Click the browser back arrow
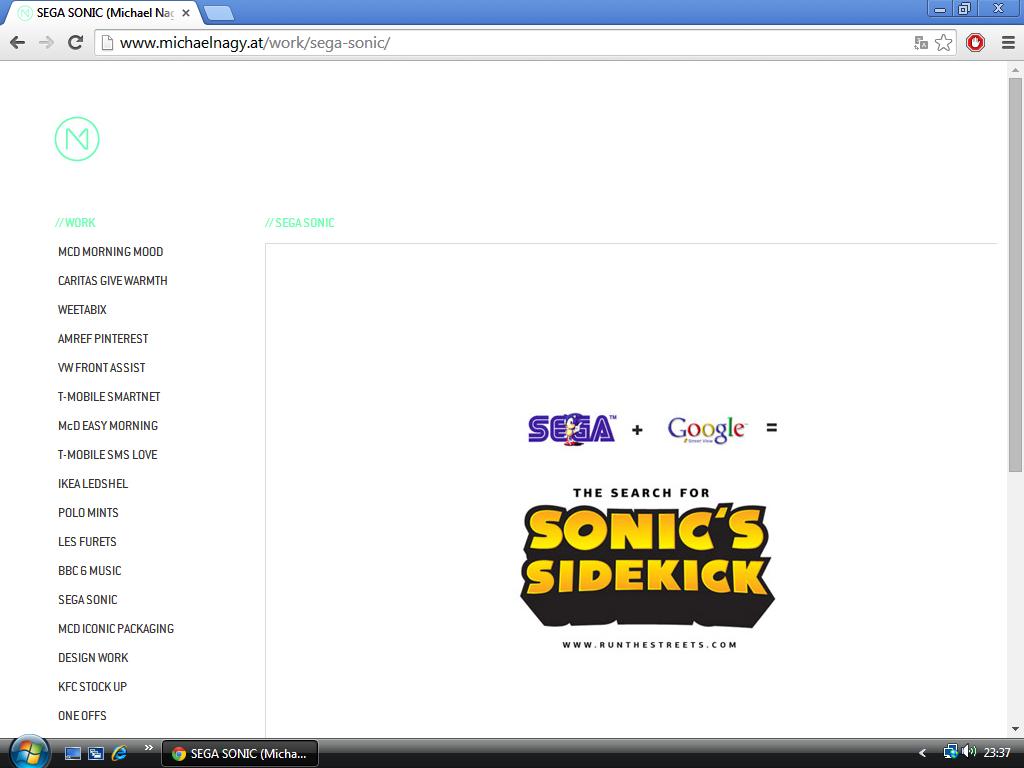Viewport: 1024px width, 768px height. click(18, 43)
